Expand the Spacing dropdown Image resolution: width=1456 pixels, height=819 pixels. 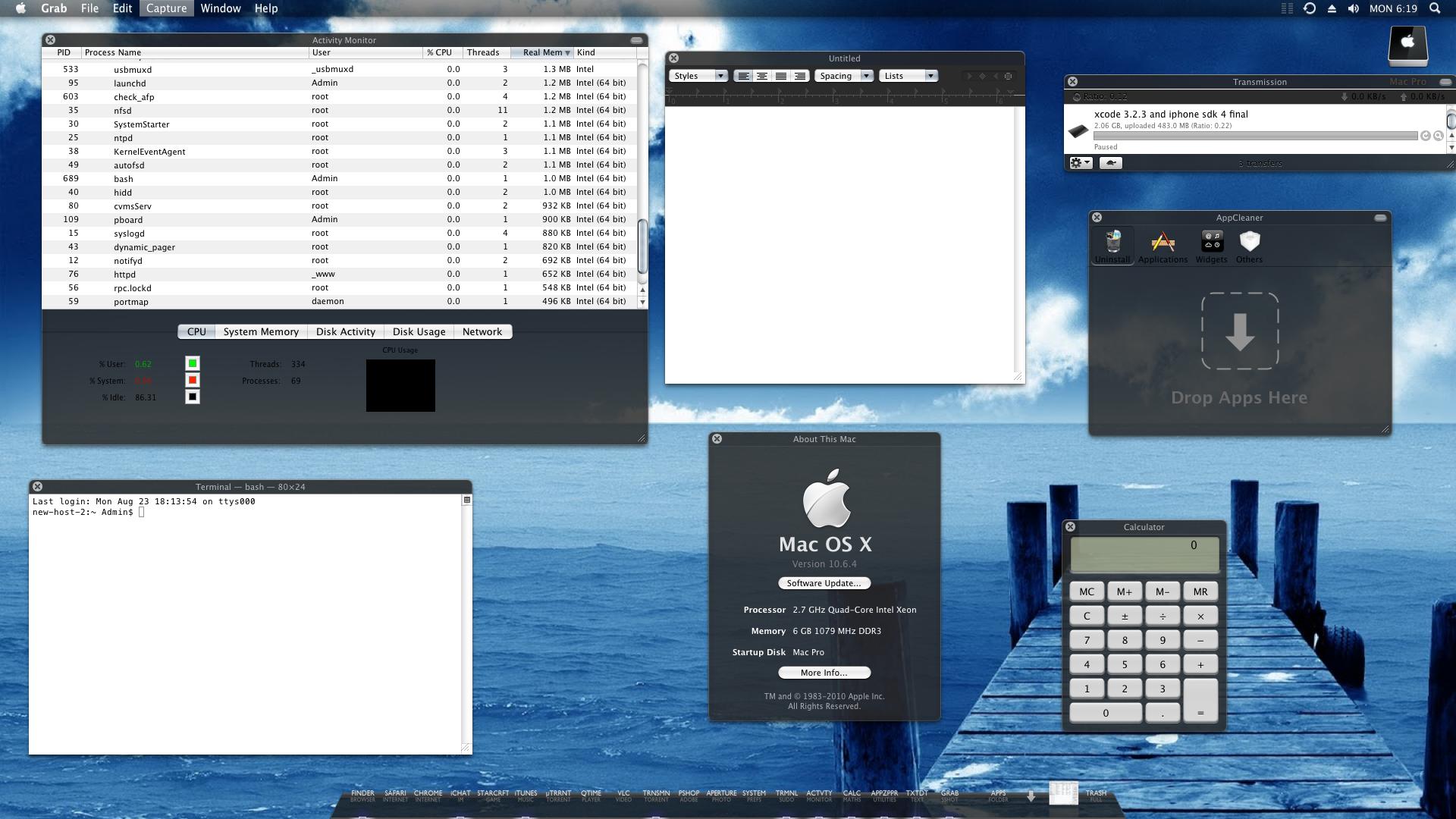click(843, 76)
